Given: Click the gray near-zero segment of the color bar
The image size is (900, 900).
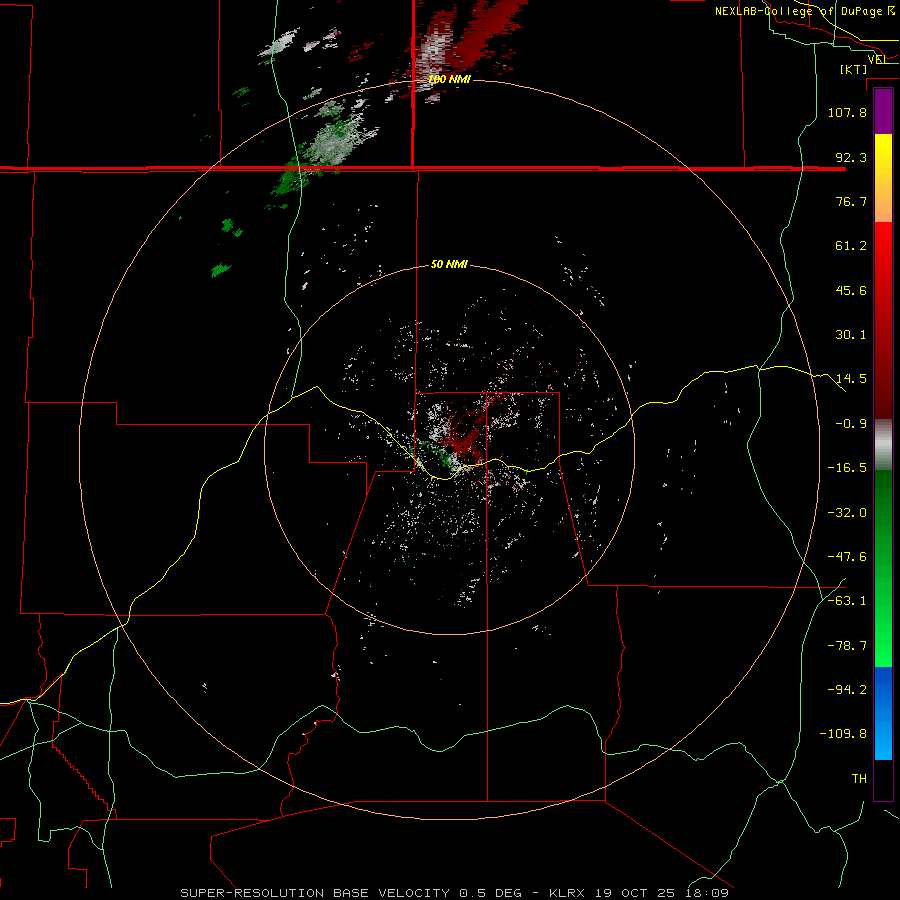Looking at the screenshot, I should pyautogui.click(x=883, y=445).
